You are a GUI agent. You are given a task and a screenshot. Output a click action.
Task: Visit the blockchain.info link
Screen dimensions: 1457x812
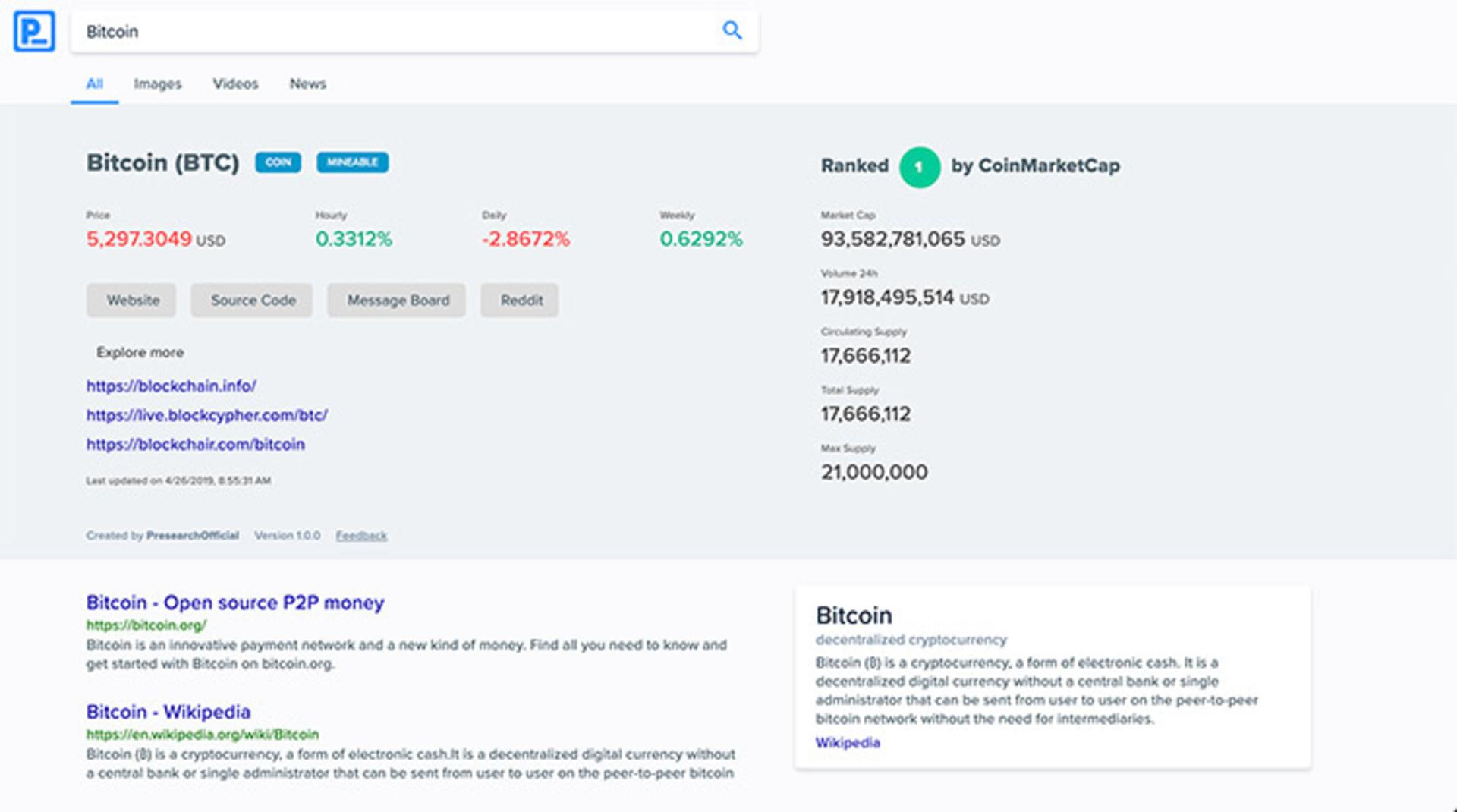coord(172,386)
